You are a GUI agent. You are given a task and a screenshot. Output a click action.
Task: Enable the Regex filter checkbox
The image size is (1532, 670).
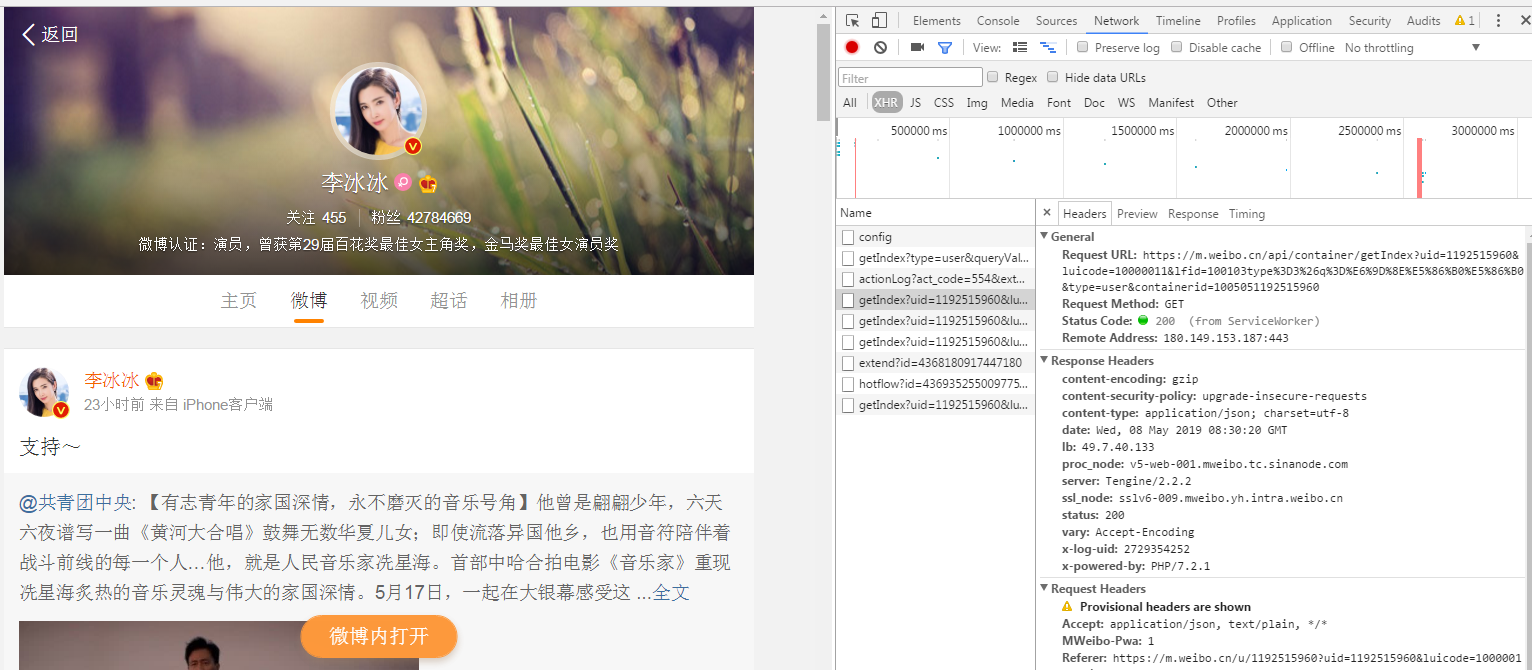tap(993, 77)
